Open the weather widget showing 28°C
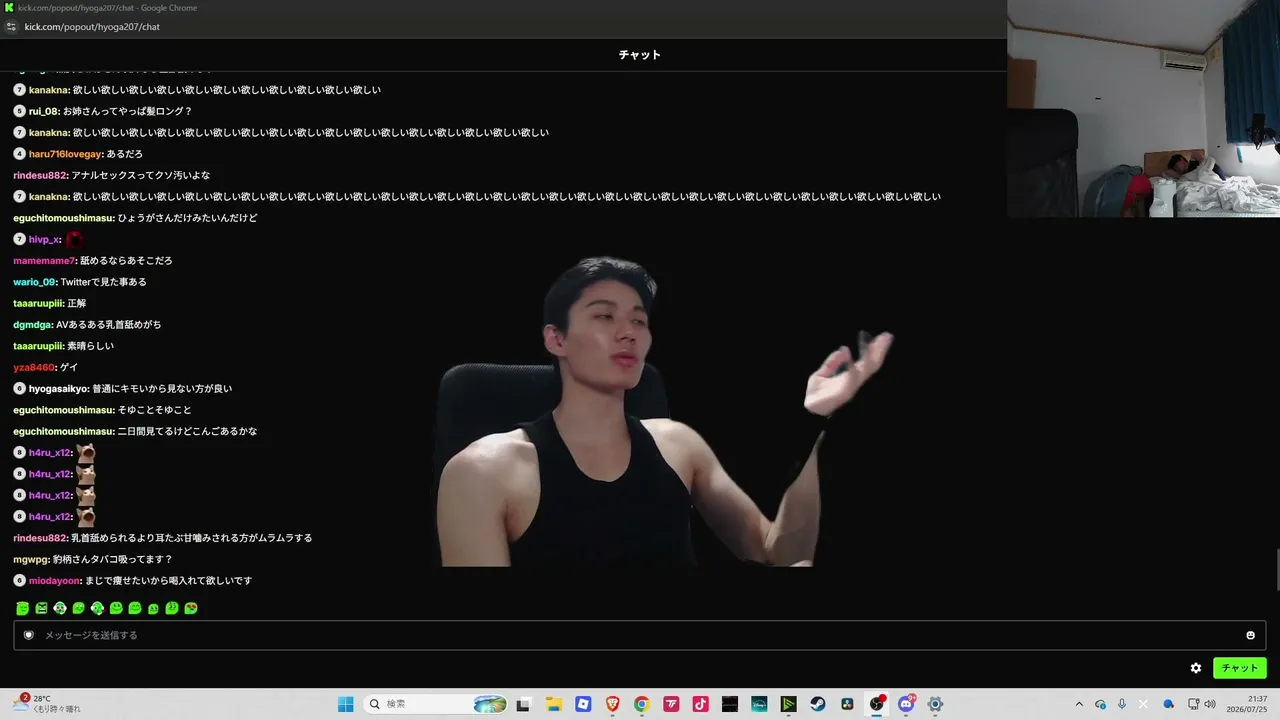The height and width of the screenshot is (720, 1280). click(48, 704)
